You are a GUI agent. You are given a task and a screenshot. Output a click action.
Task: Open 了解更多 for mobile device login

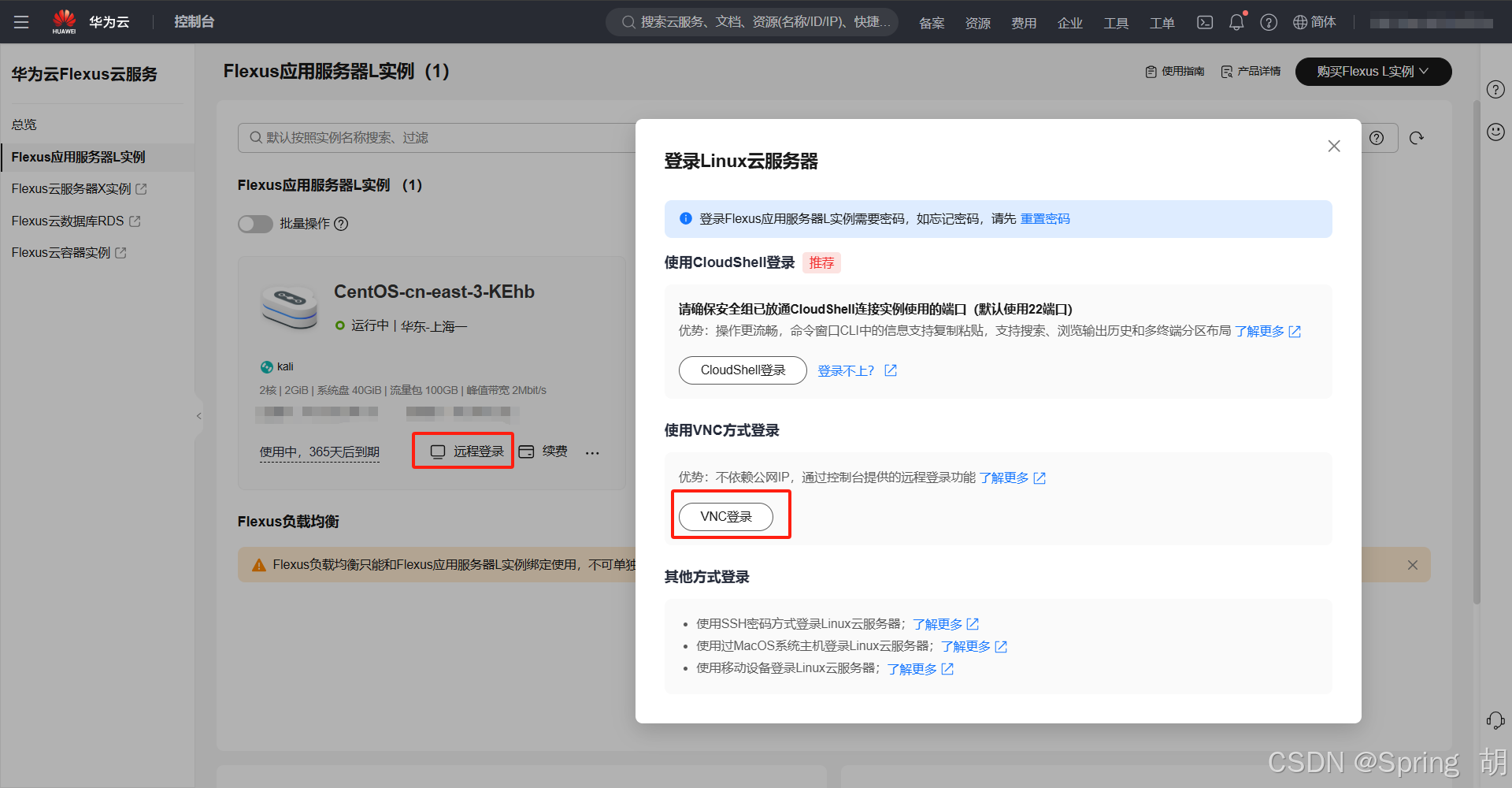921,669
